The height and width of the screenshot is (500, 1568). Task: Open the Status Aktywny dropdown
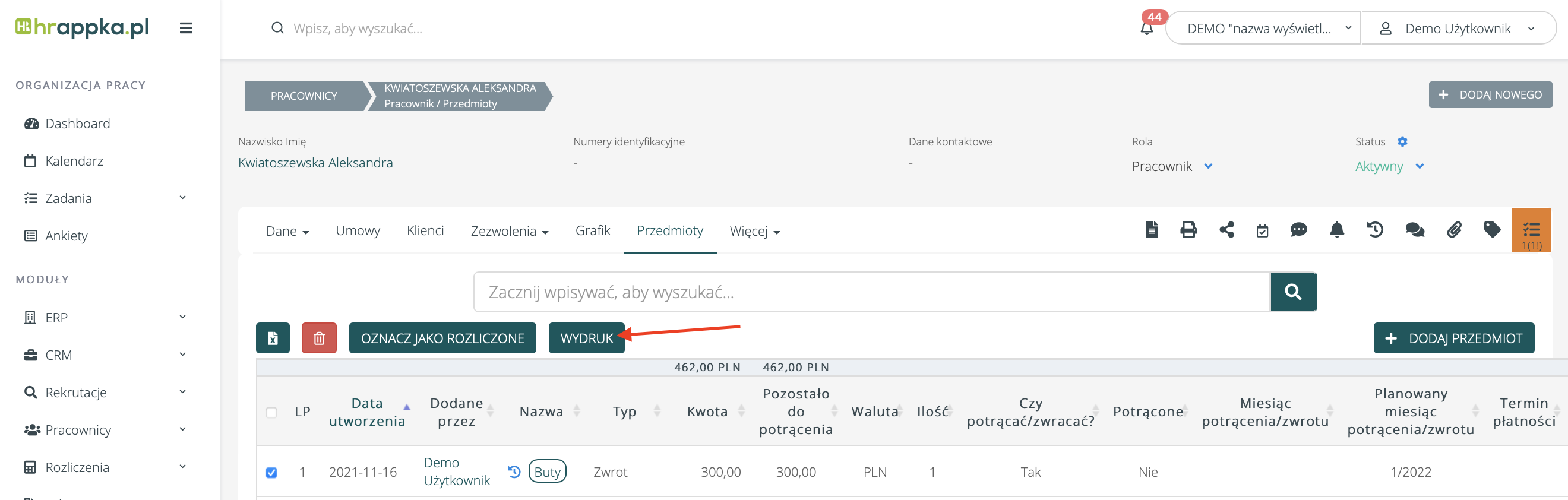[1389, 167]
